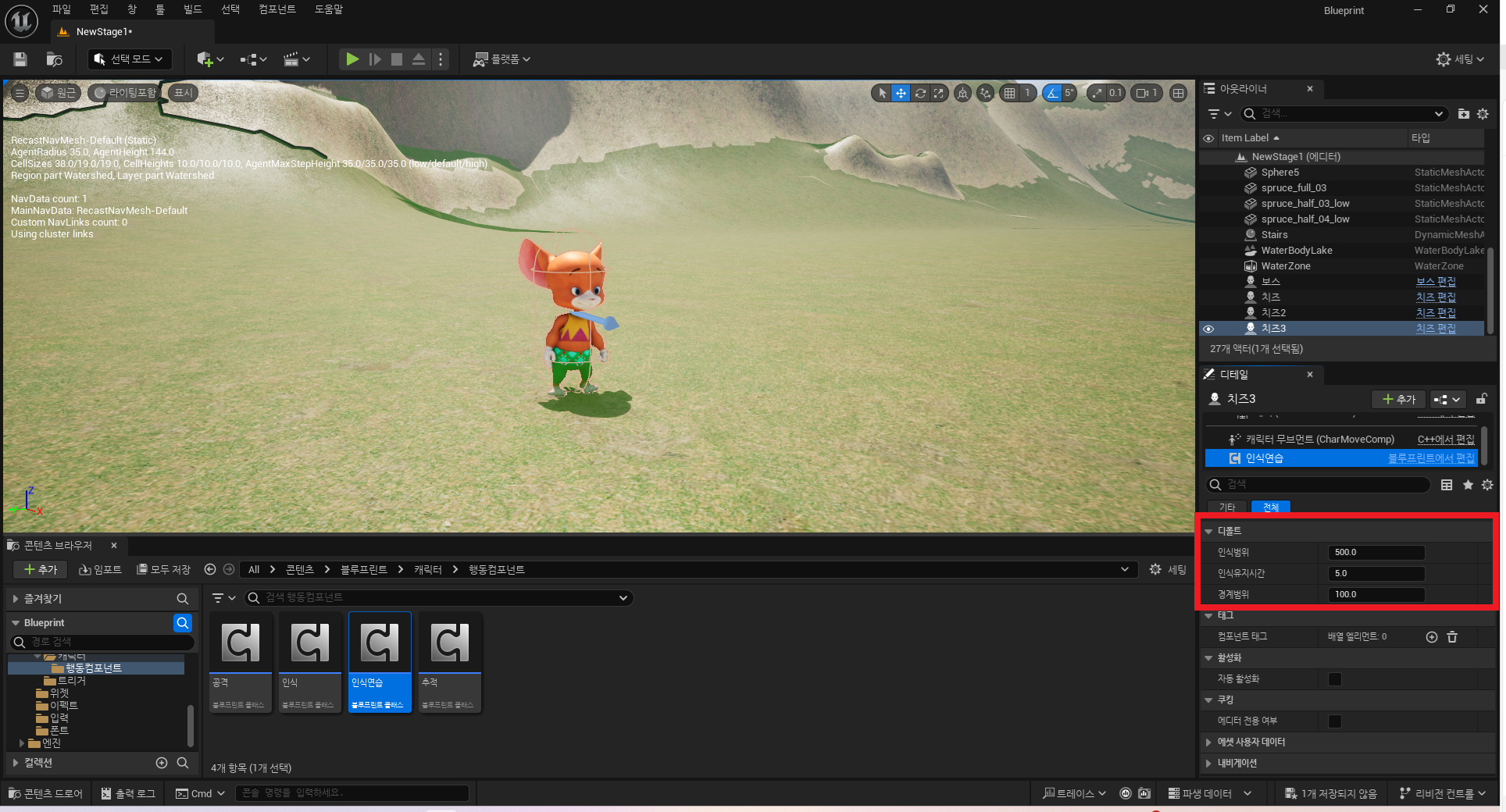Clear the 컴포넌트 태그 array with trash icon
Screen dimensions: 1506x812
coord(1452,637)
